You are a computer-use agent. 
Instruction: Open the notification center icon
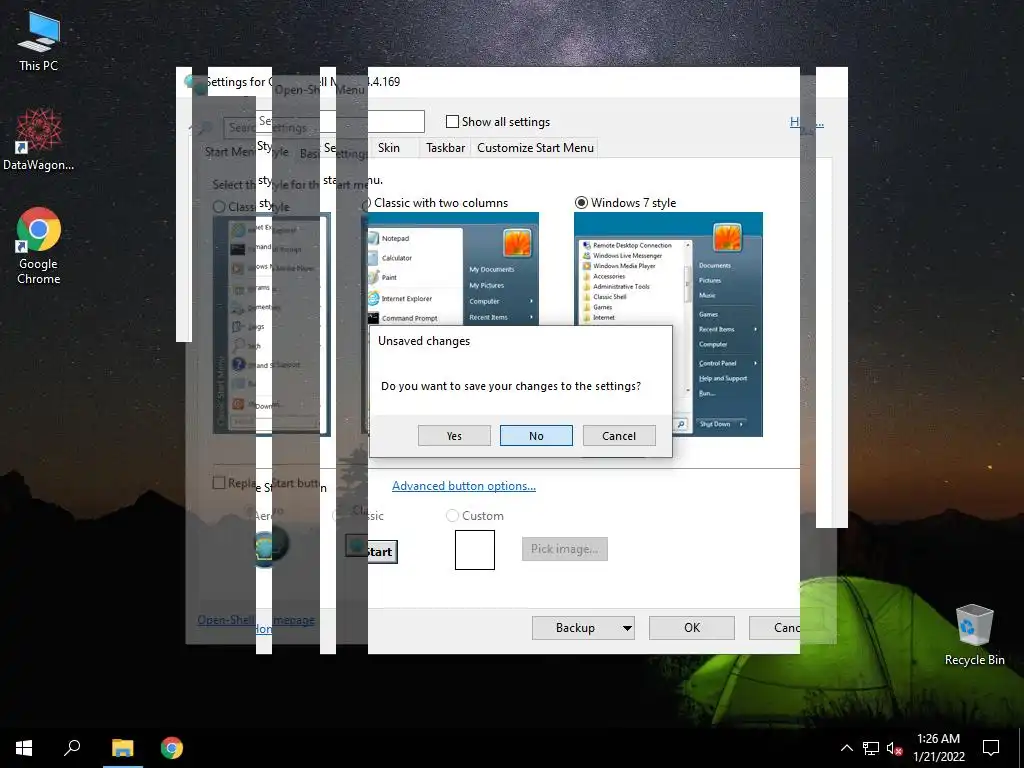(x=991, y=748)
